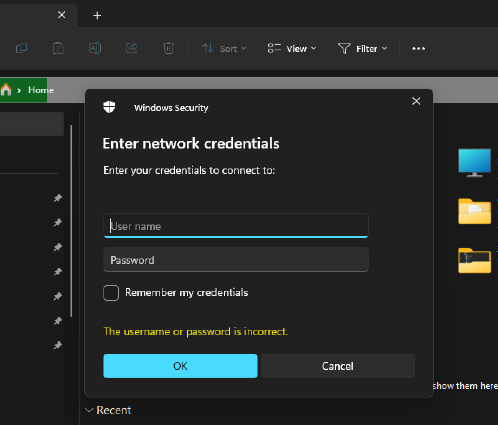Click the last pin icon in sidebar
498x425 pixels.
[58, 345]
